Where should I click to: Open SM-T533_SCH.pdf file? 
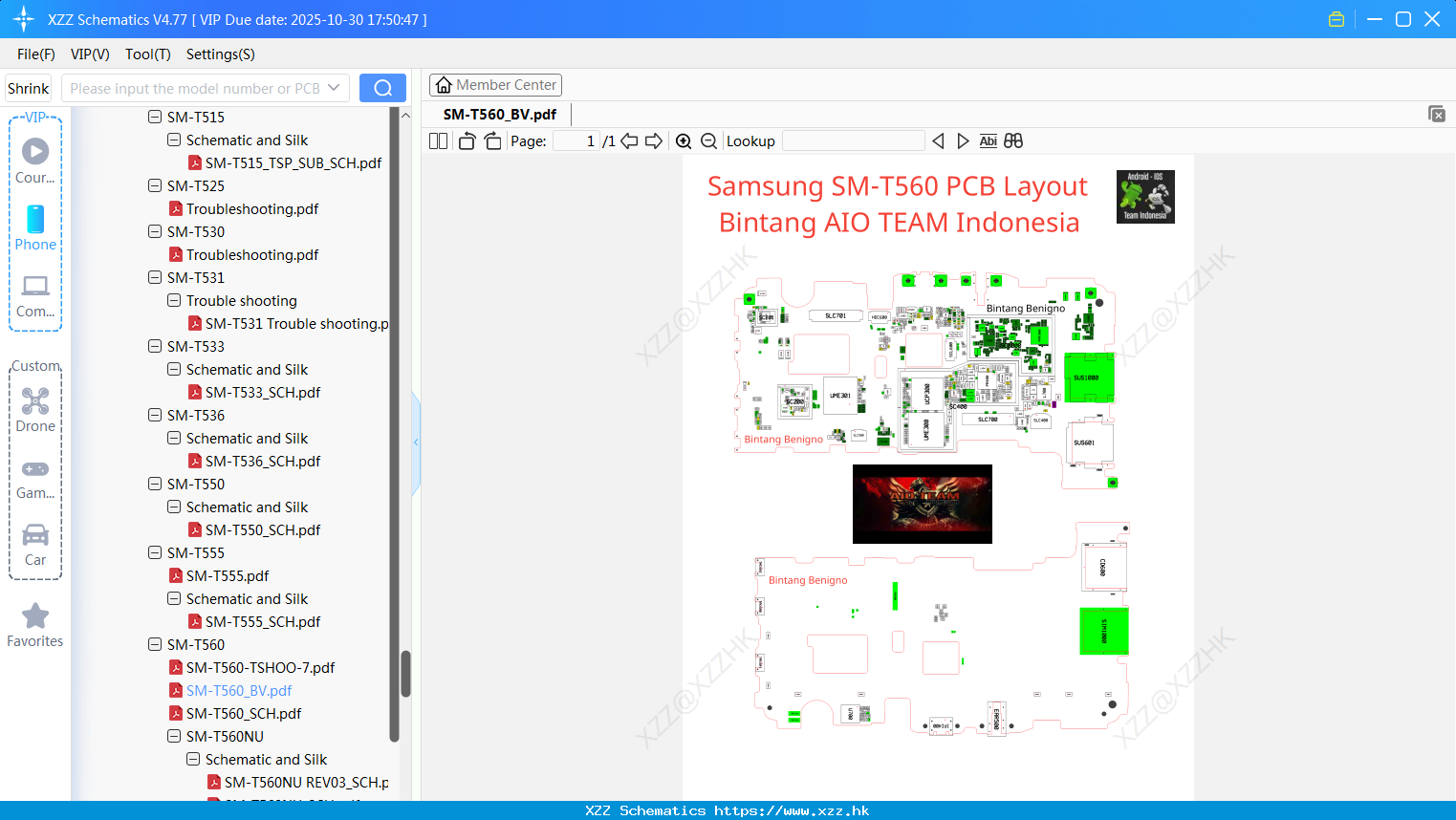(x=263, y=392)
